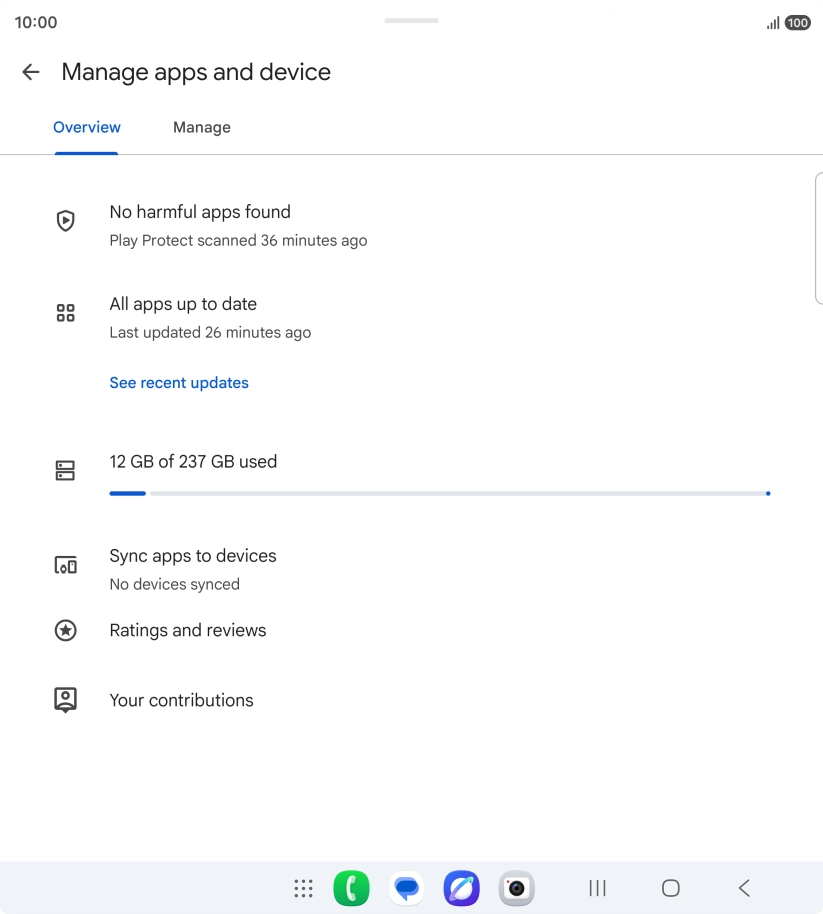
Task: Tap the recent apps navigation button
Action: point(597,888)
